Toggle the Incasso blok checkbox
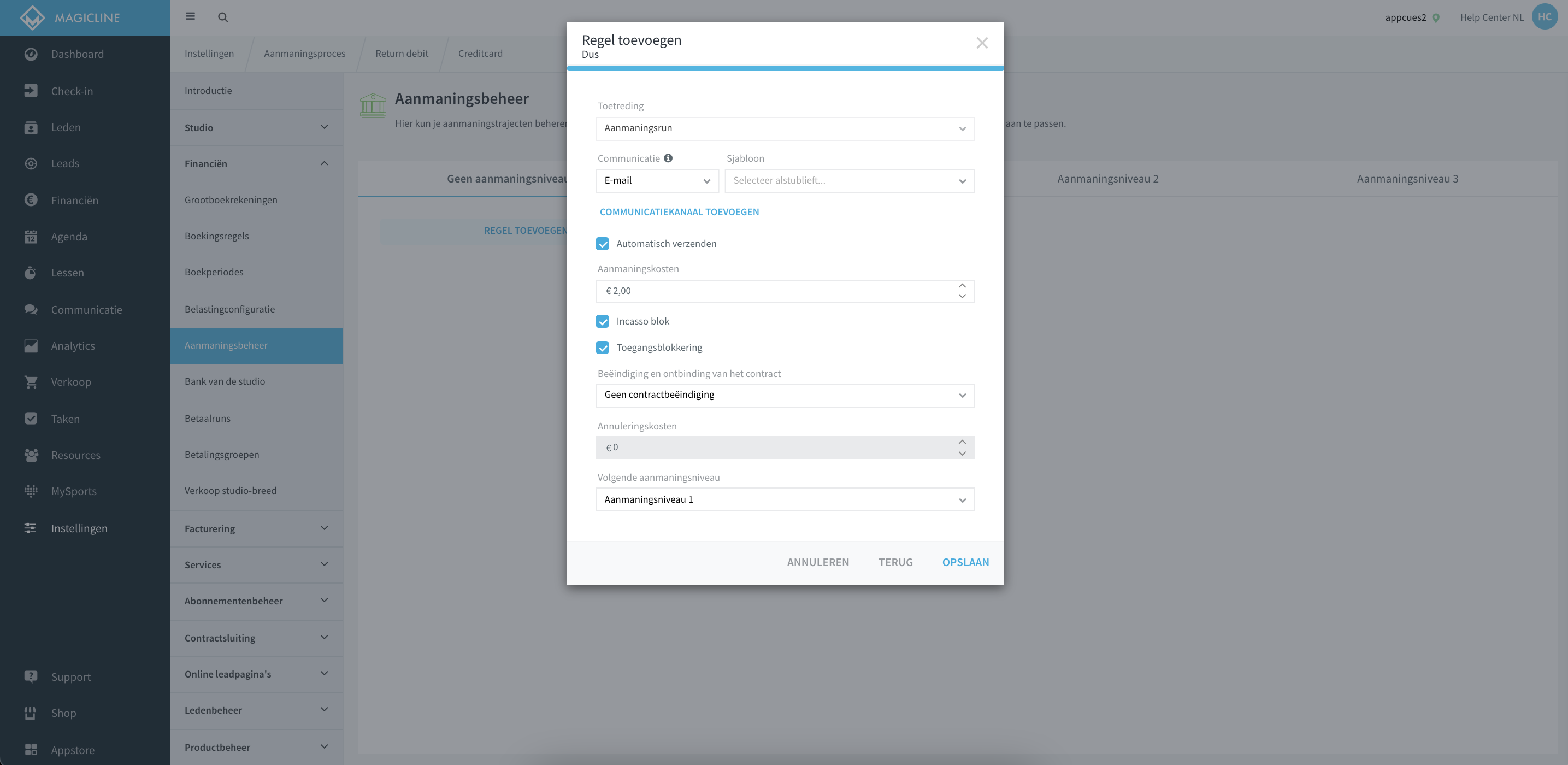 coord(603,321)
